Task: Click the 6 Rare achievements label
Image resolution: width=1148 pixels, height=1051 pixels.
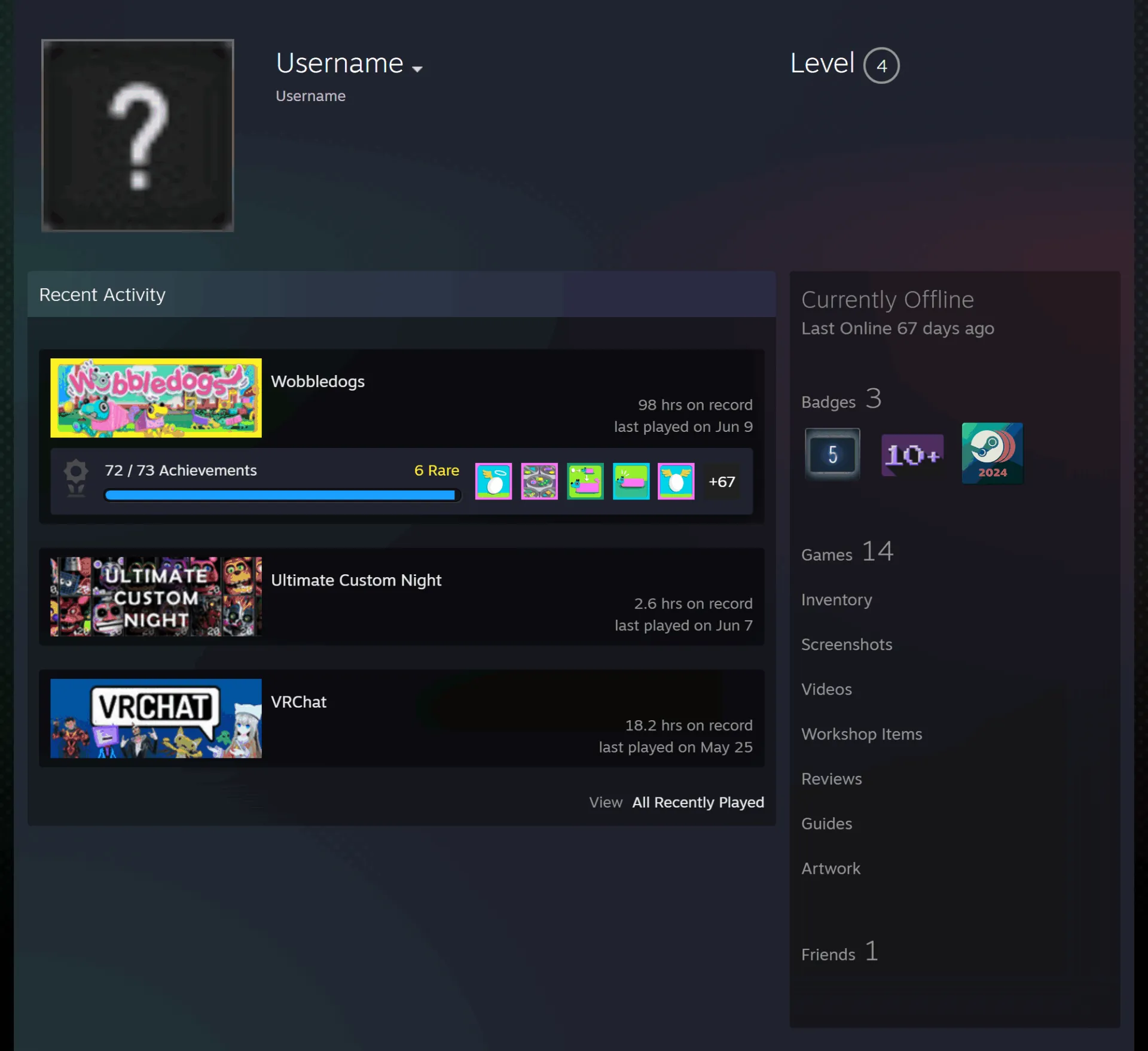Action: (x=436, y=470)
